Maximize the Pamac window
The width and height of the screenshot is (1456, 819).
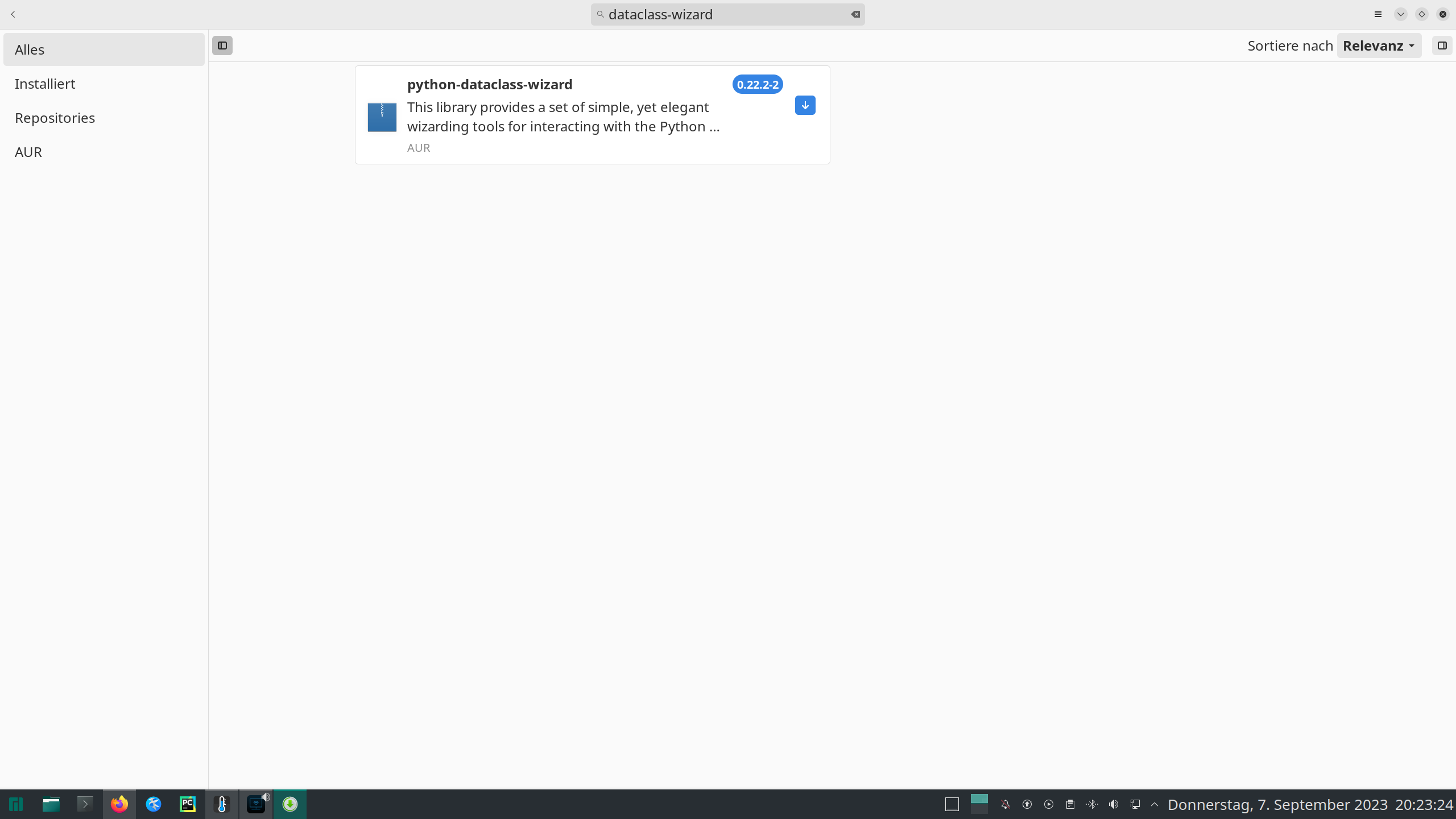coord(1422,14)
